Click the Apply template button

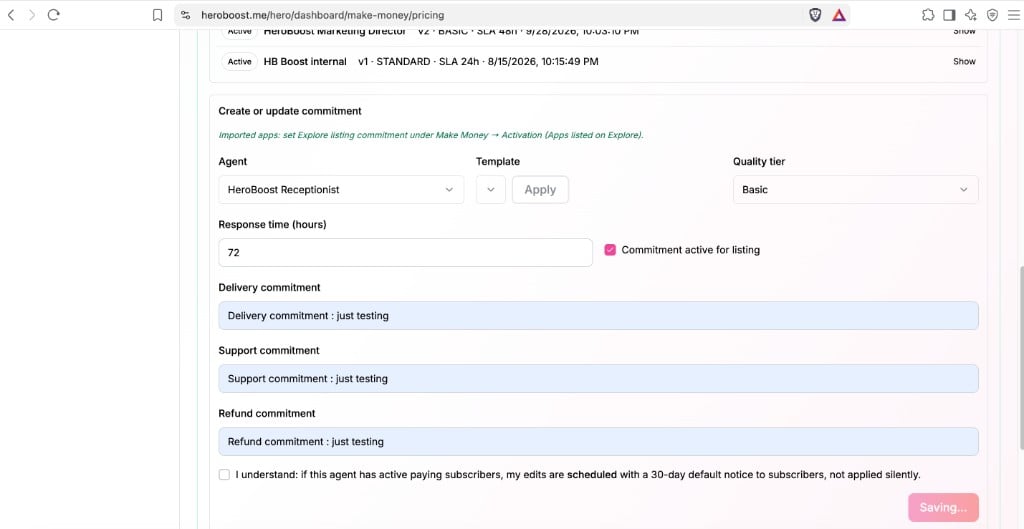pos(540,189)
